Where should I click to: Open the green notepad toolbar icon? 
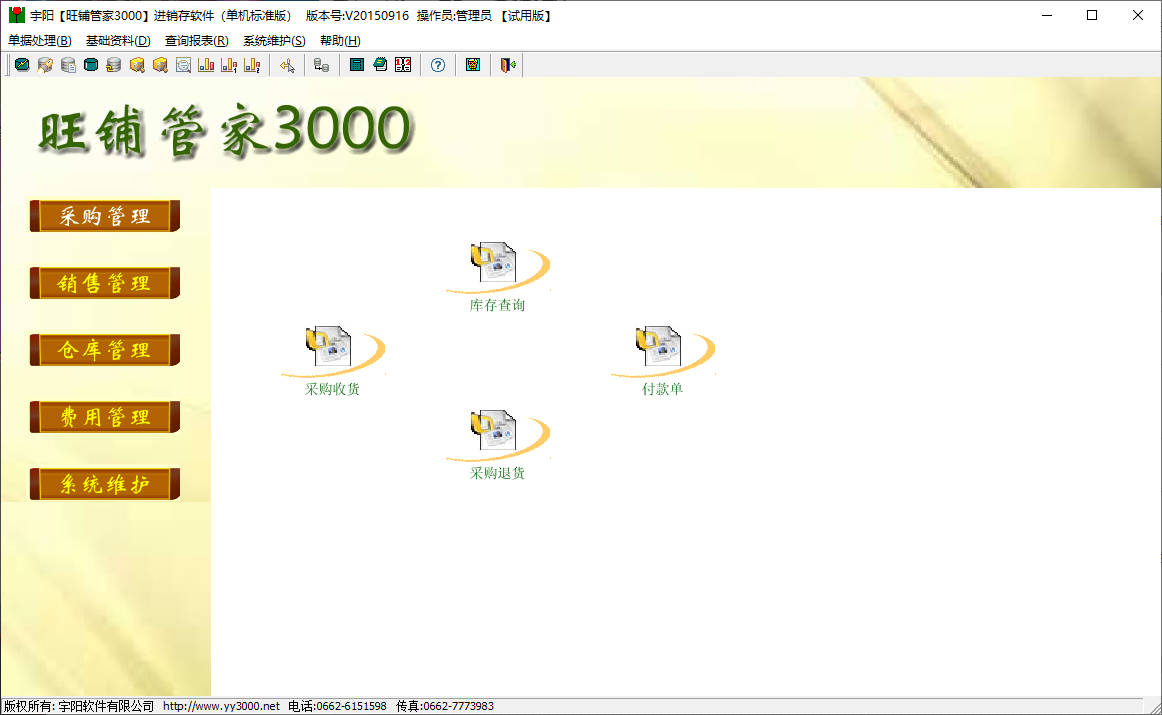coord(380,65)
